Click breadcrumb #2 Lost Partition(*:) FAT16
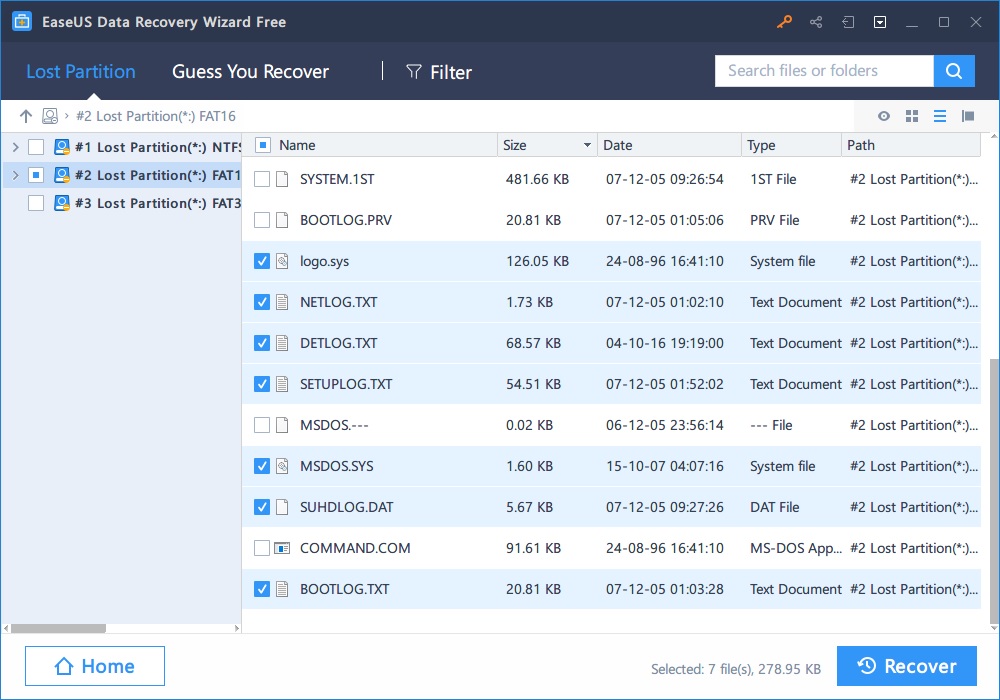This screenshot has width=1000, height=700. click(156, 116)
